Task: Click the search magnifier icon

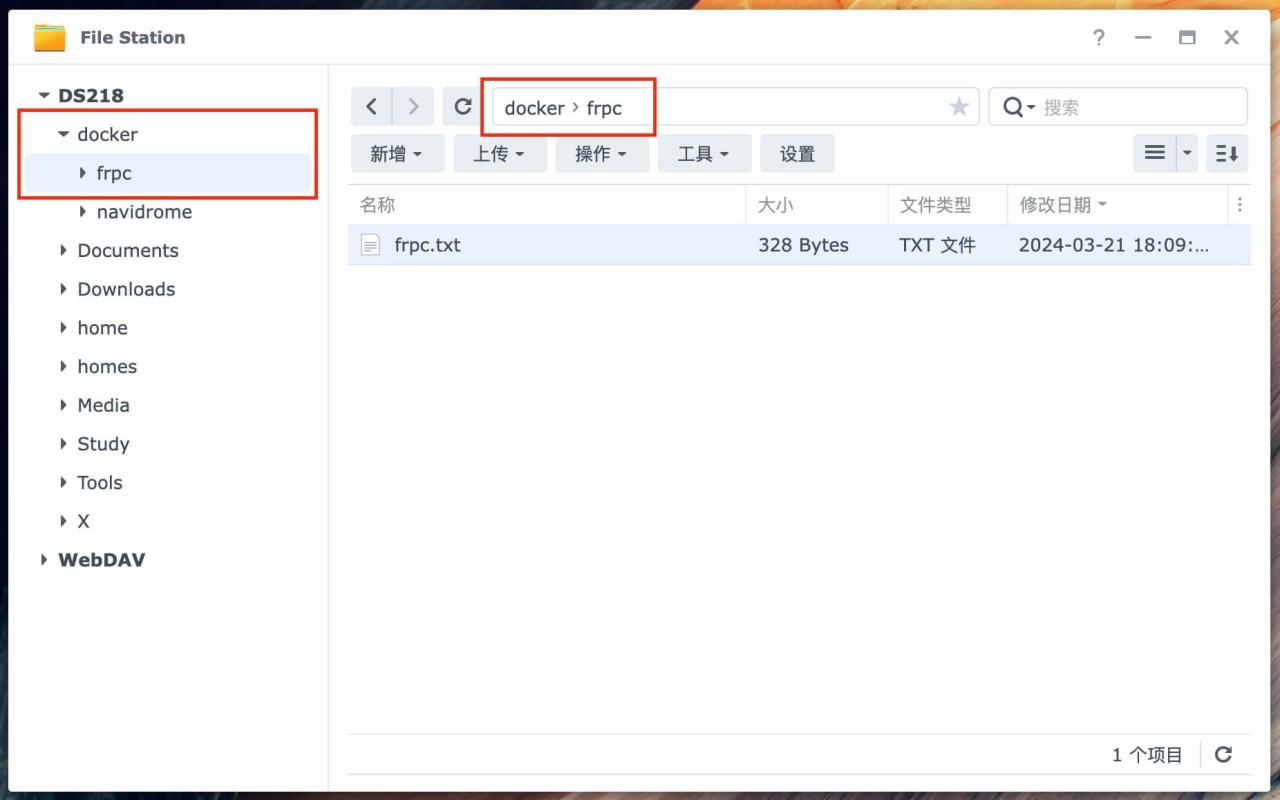Action: click(x=1013, y=107)
